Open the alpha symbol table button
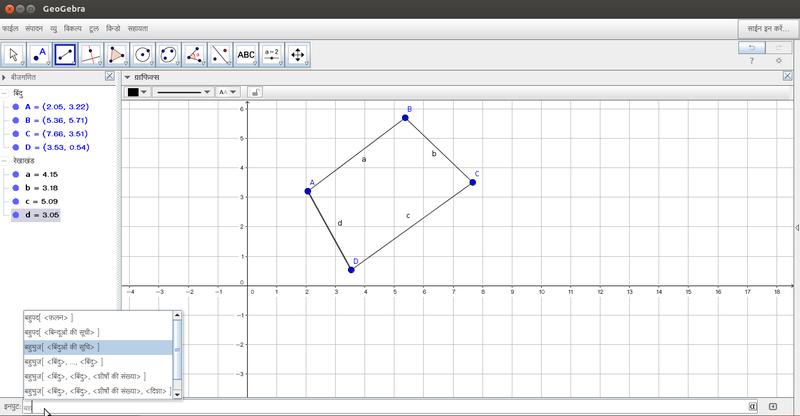This screenshot has width=800, height=416. point(753,406)
